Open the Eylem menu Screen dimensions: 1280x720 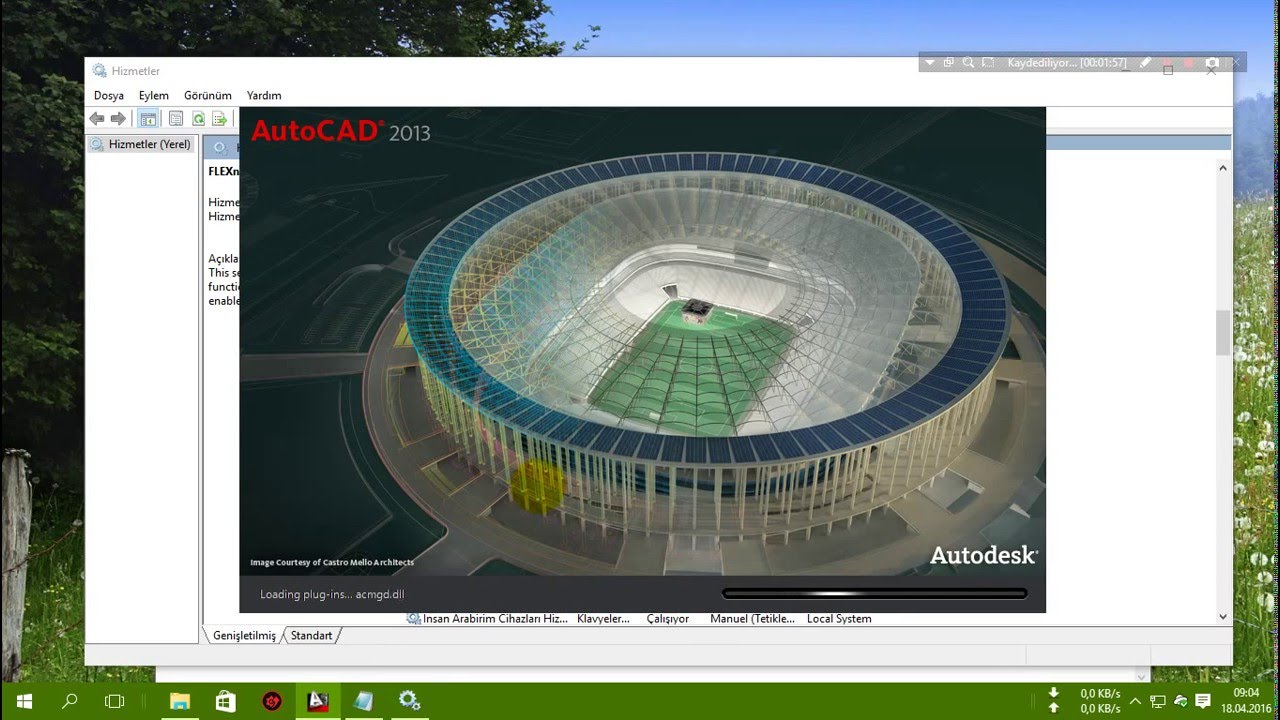click(154, 96)
